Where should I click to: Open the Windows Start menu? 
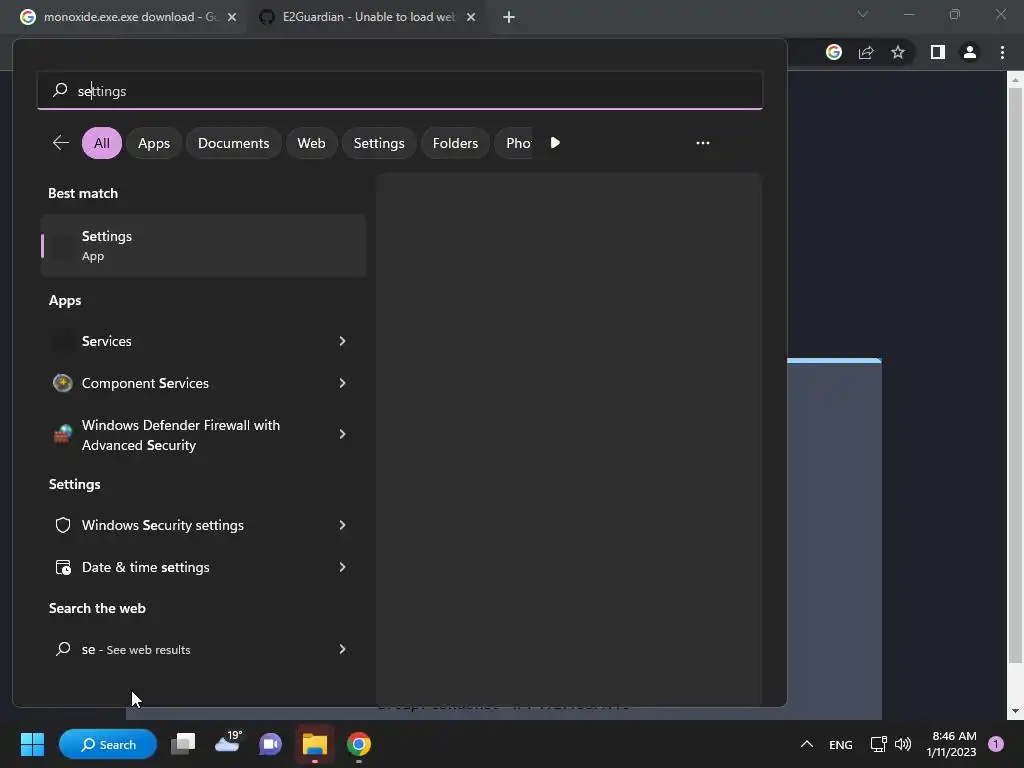tap(32, 744)
